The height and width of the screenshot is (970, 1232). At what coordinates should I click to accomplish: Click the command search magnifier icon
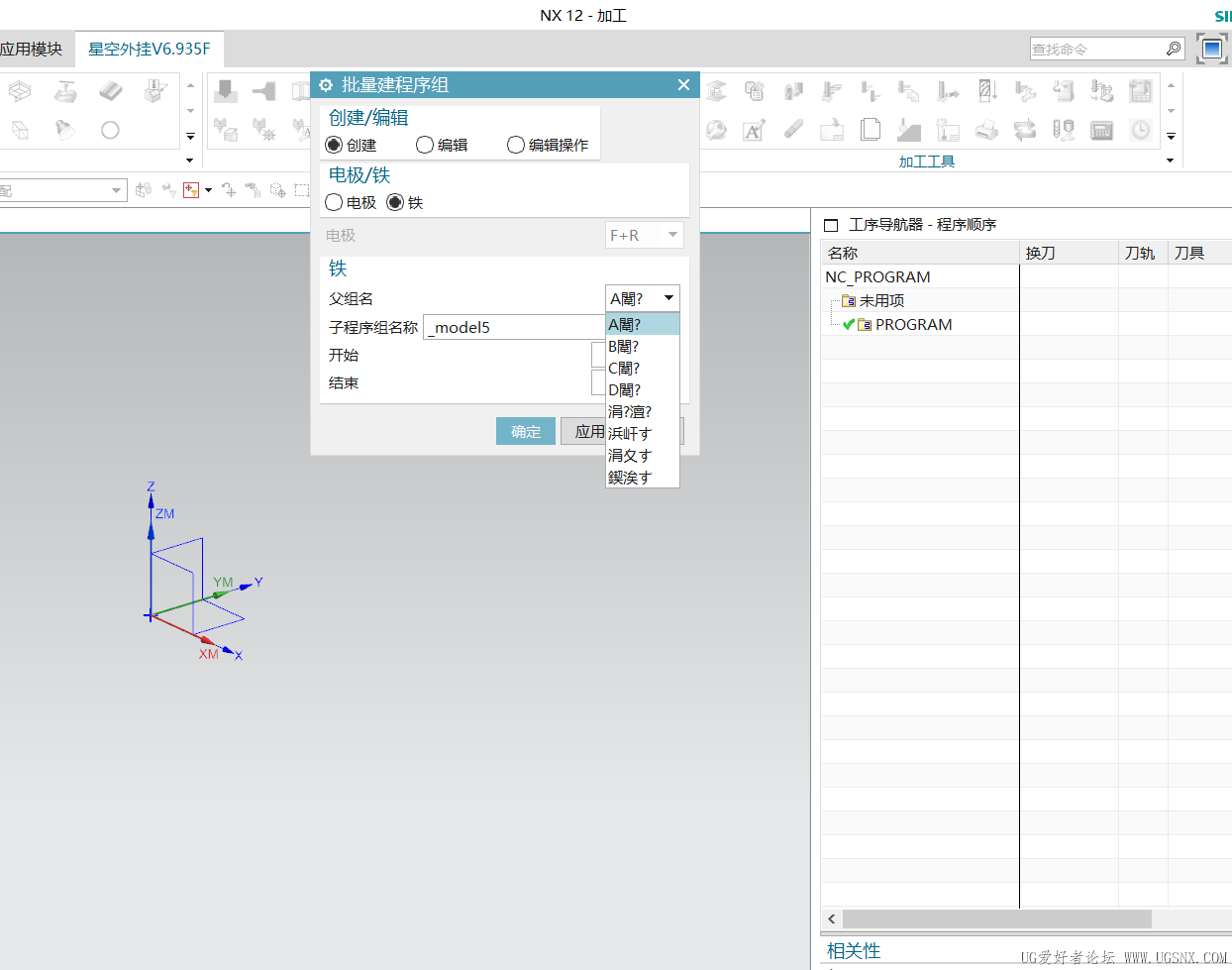tap(1174, 49)
